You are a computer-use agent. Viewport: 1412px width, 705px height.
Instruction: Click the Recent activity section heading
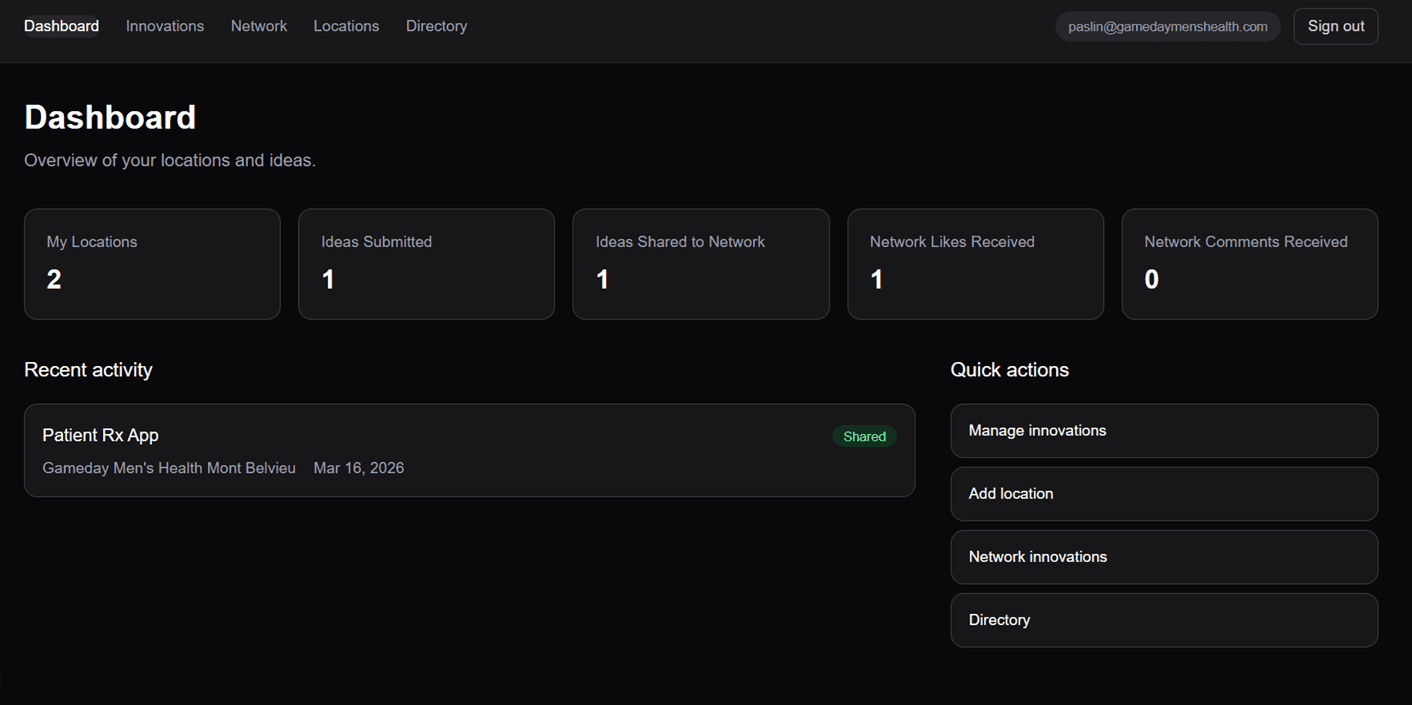tap(88, 369)
